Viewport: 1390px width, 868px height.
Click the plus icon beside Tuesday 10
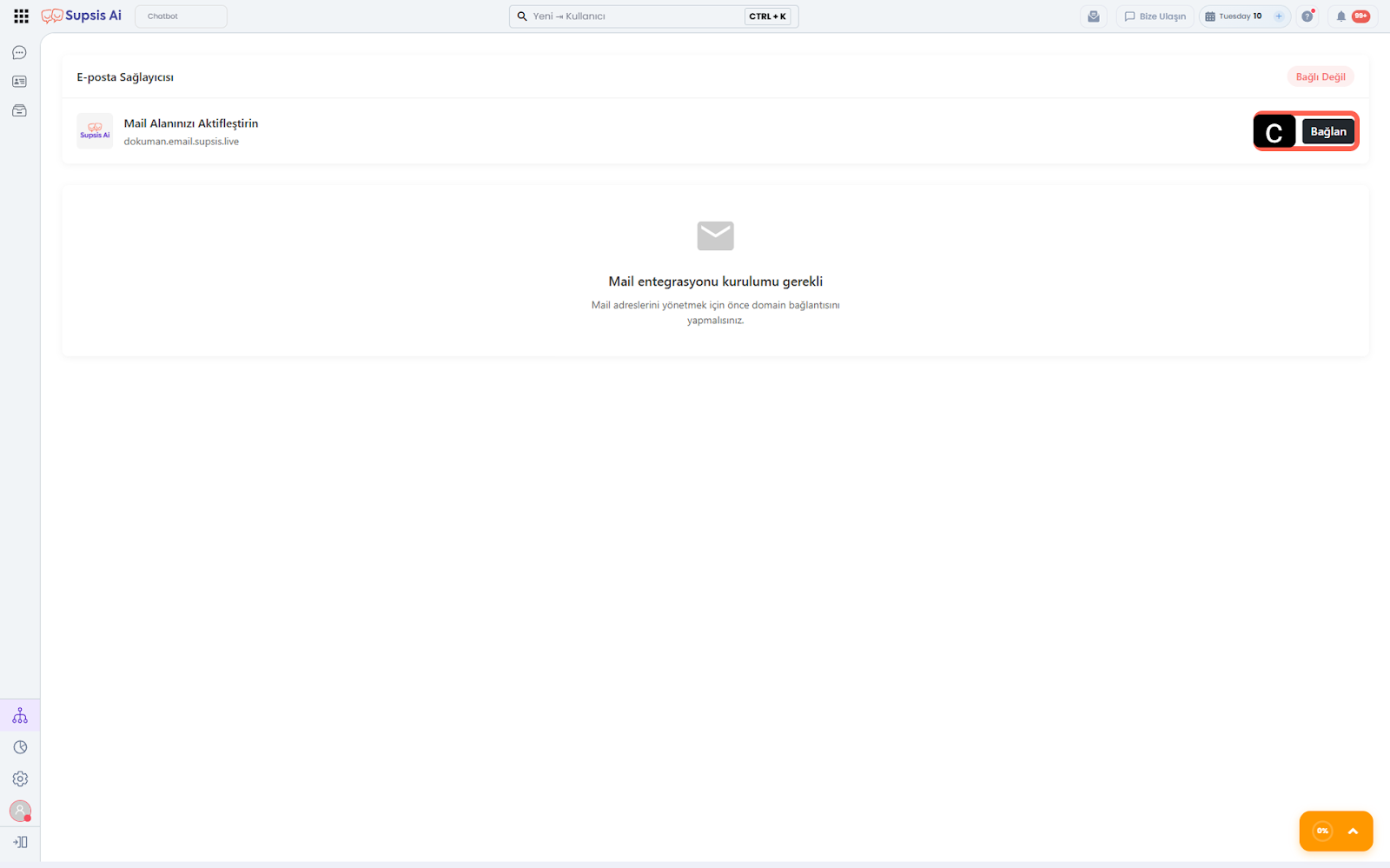click(1279, 17)
